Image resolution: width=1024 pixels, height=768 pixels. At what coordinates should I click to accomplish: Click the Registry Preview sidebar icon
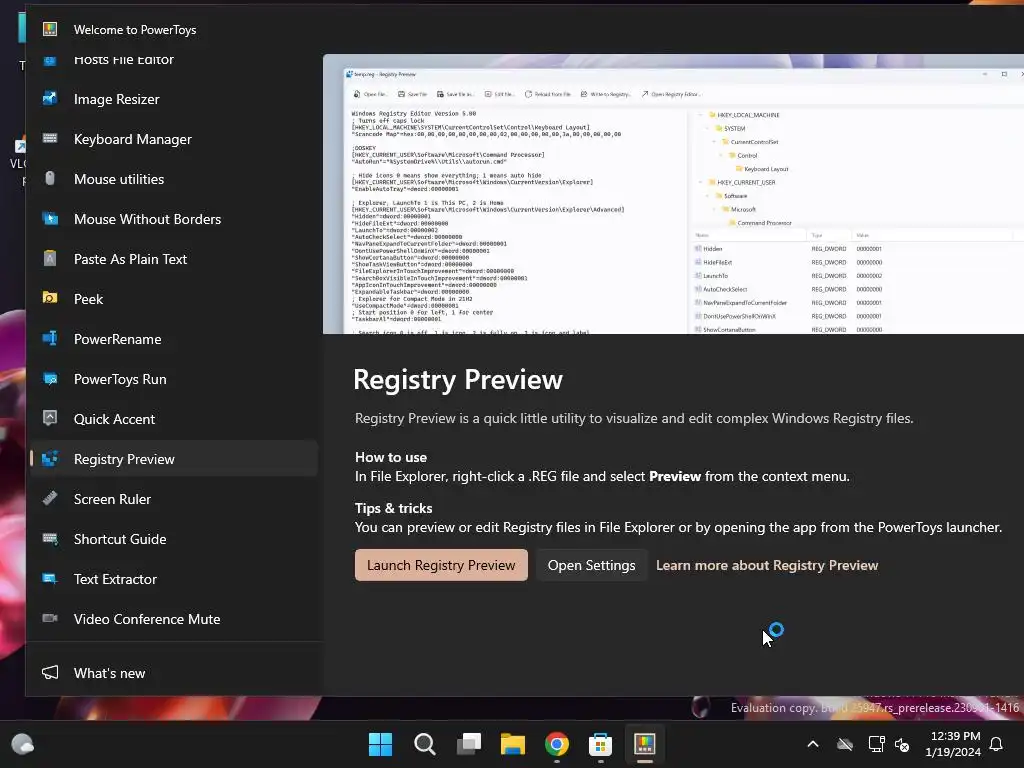50,458
